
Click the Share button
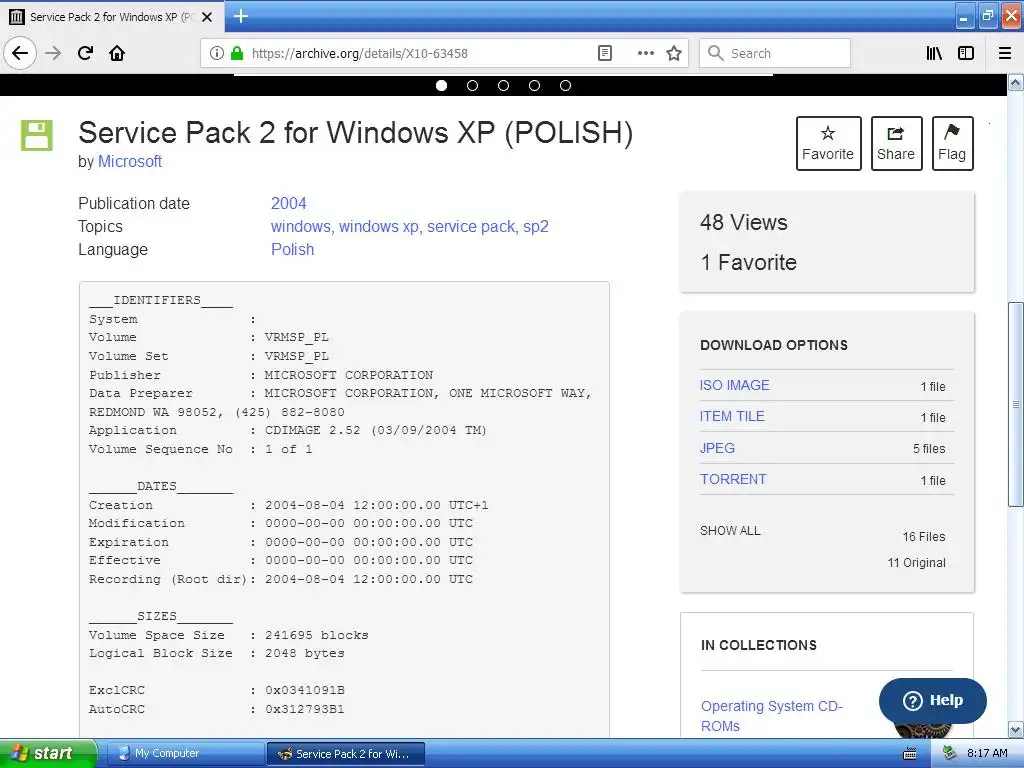pyautogui.click(x=896, y=143)
